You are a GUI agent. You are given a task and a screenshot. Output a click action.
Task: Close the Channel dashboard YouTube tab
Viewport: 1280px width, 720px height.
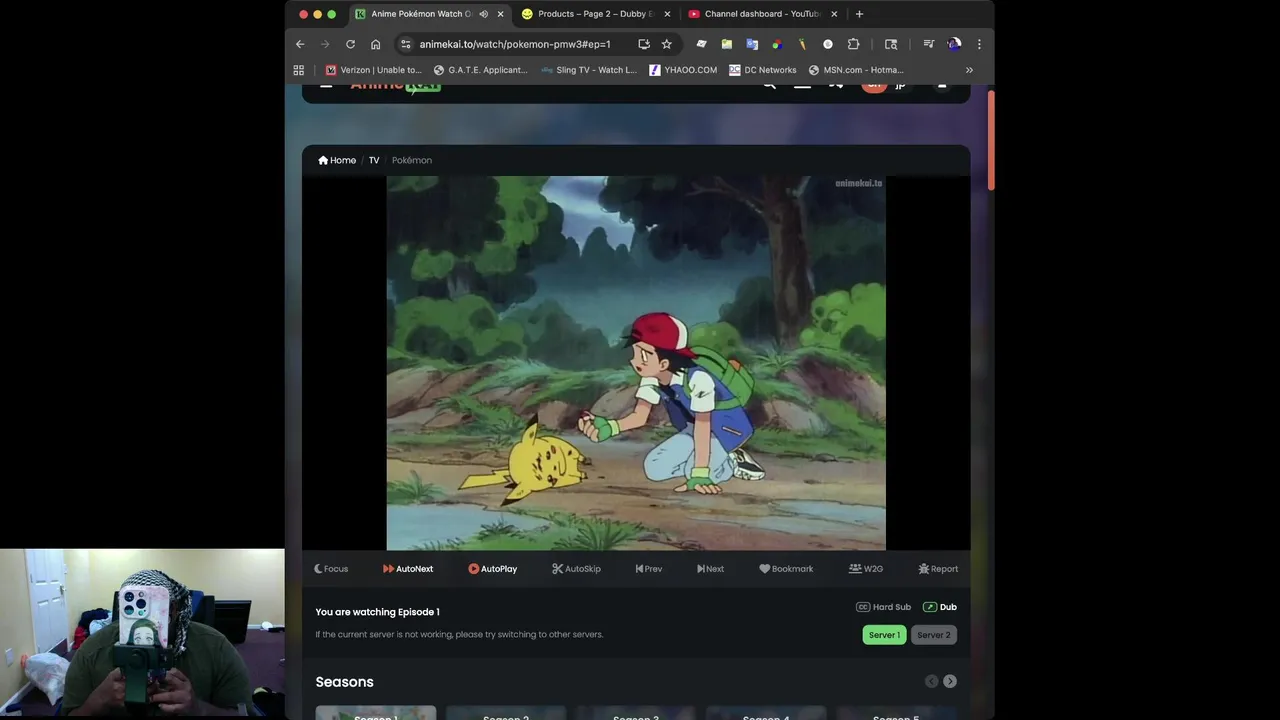(x=834, y=14)
